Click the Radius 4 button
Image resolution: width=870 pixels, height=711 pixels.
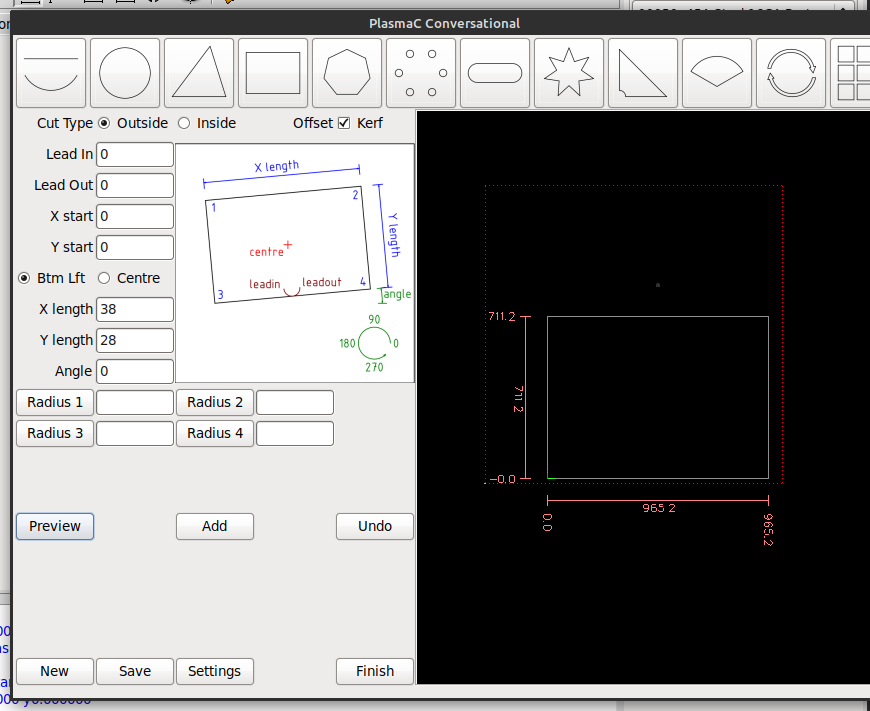point(215,433)
